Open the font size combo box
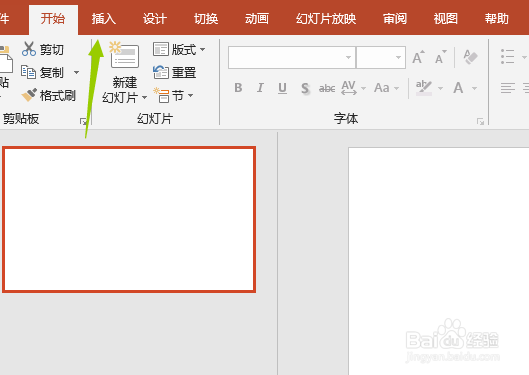Screen dimensions: 529x375 [381, 57]
